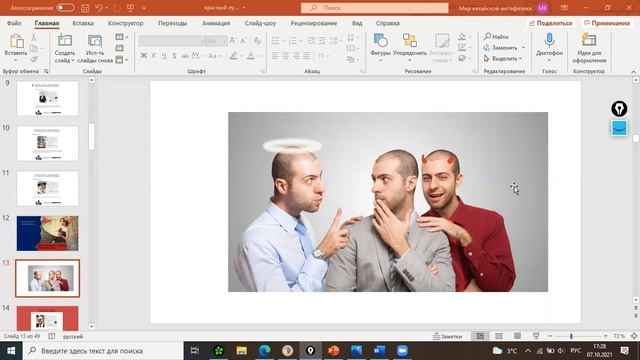The image size is (640, 360).
Task: Select slide 12 thumbnail
Action: point(47,233)
